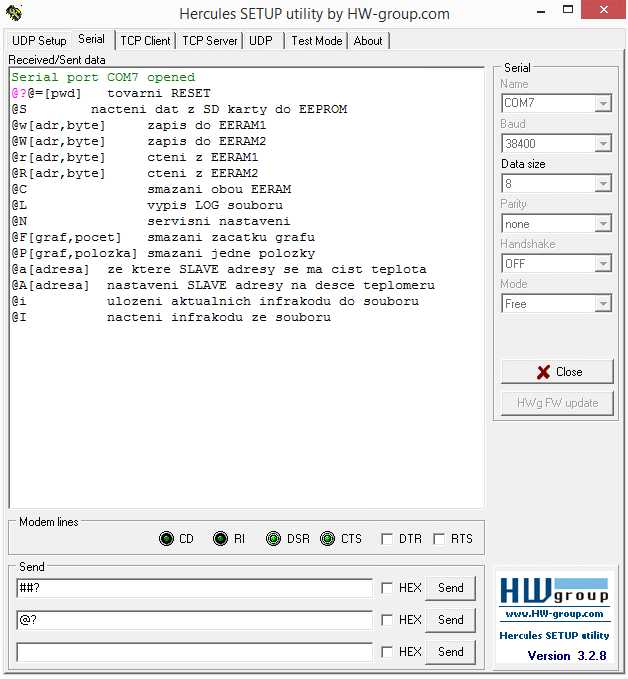Click the 'vypis LOG souboru' line
The width and height of the screenshot is (628, 679).
[147, 206]
